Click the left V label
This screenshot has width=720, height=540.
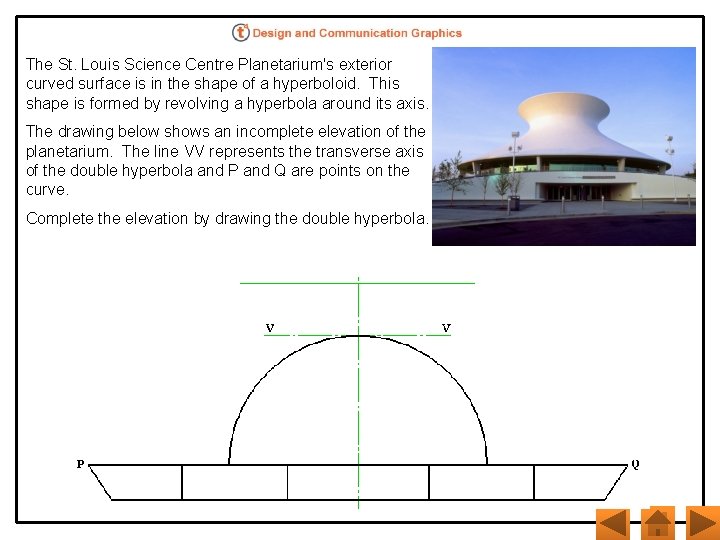[270, 328]
